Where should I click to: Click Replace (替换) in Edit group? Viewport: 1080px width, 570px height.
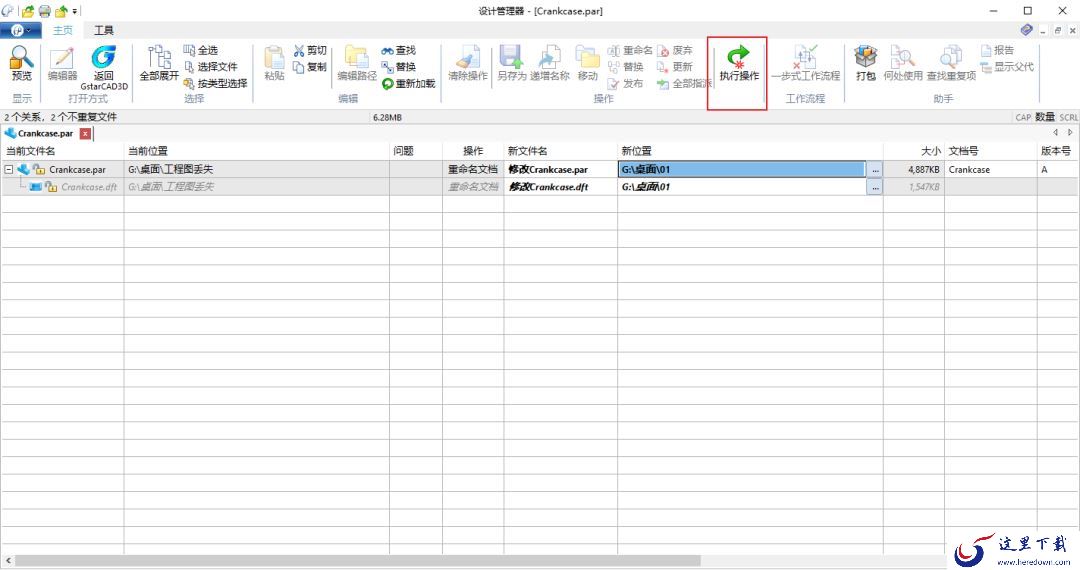[398, 67]
